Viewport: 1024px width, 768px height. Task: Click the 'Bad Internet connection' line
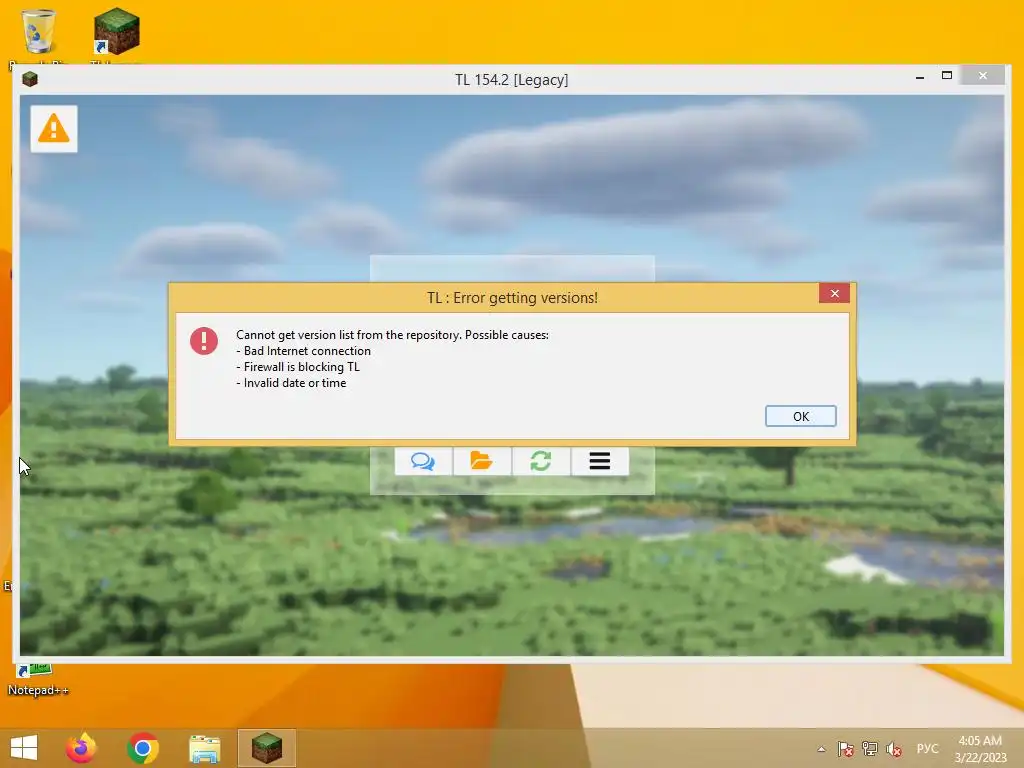pos(304,351)
